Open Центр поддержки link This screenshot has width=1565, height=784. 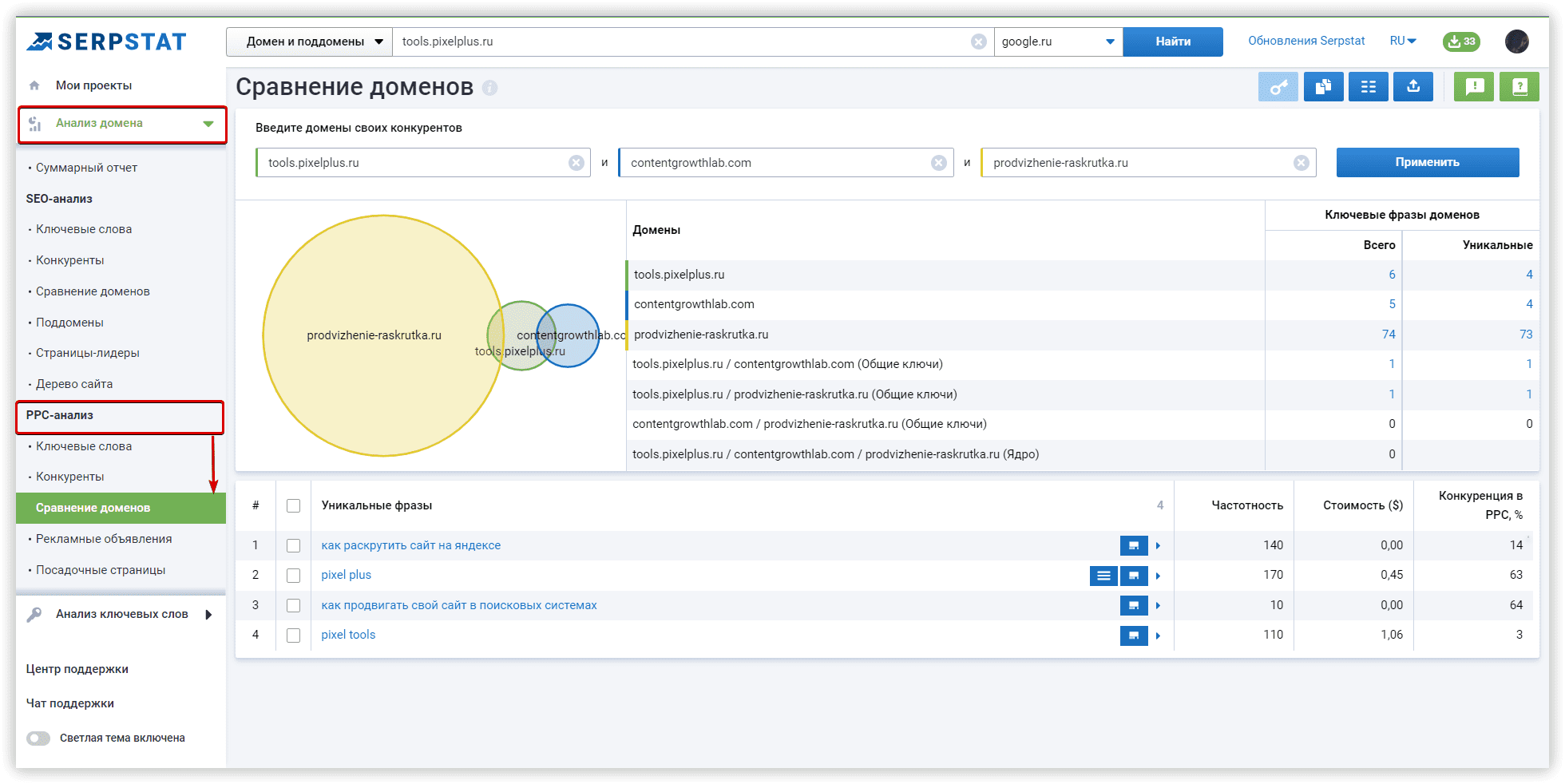pos(77,669)
